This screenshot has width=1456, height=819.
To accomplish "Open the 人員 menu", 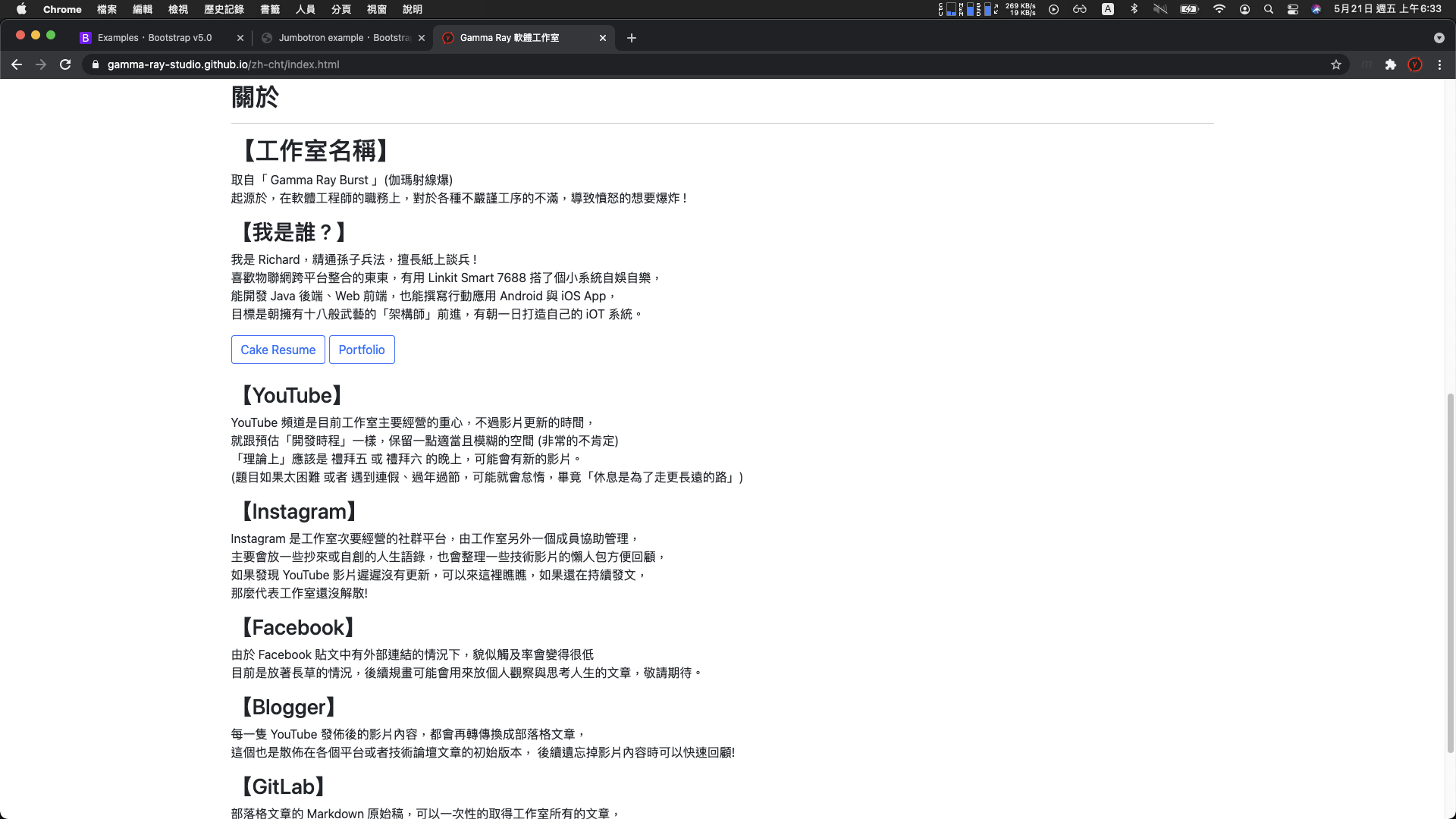I will click(306, 9).
